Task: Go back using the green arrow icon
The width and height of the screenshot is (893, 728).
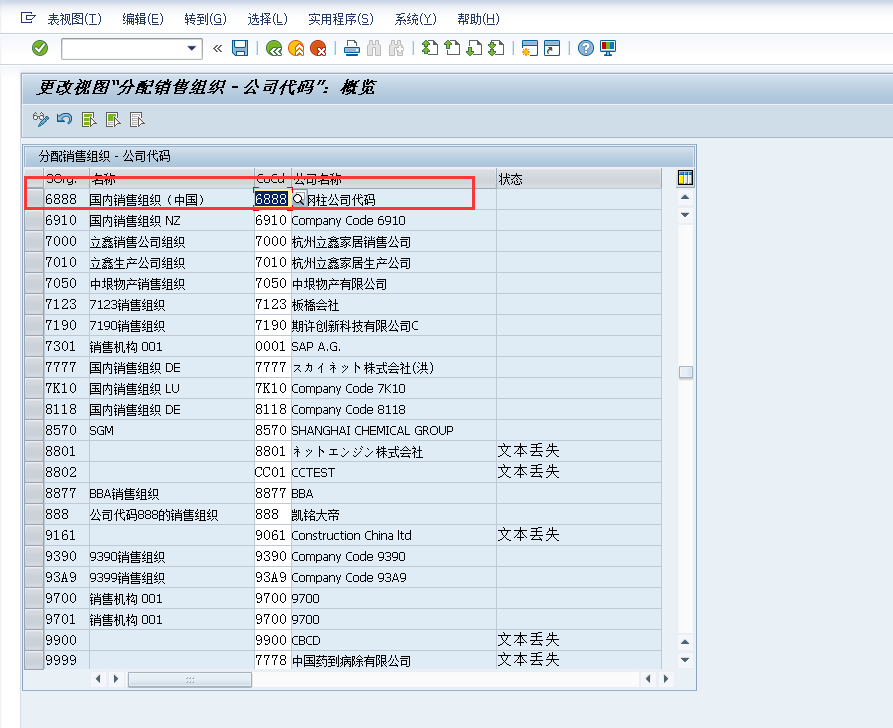Action: coord(274,47)
